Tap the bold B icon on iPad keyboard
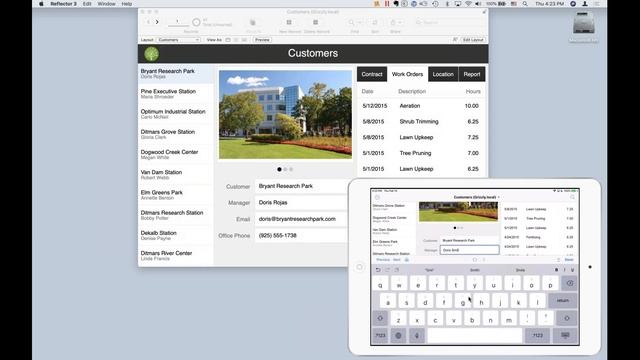 click(556, 270)
